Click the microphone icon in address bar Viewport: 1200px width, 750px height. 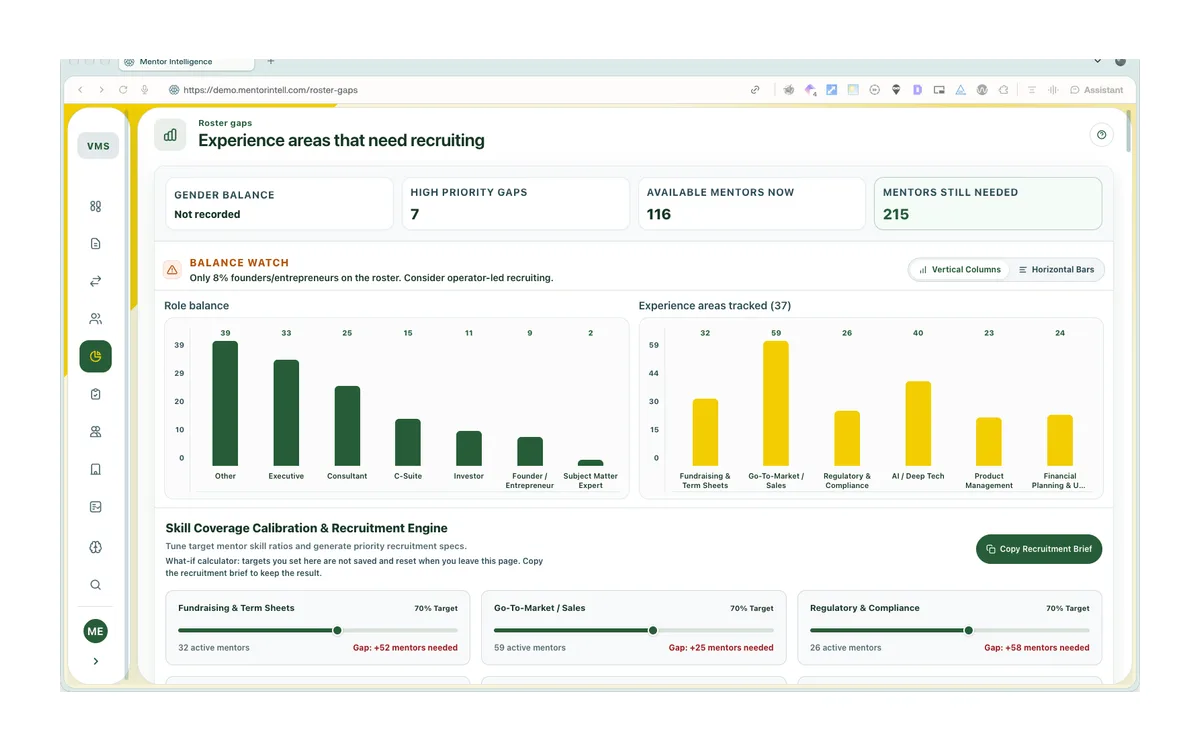pos(145,90)
